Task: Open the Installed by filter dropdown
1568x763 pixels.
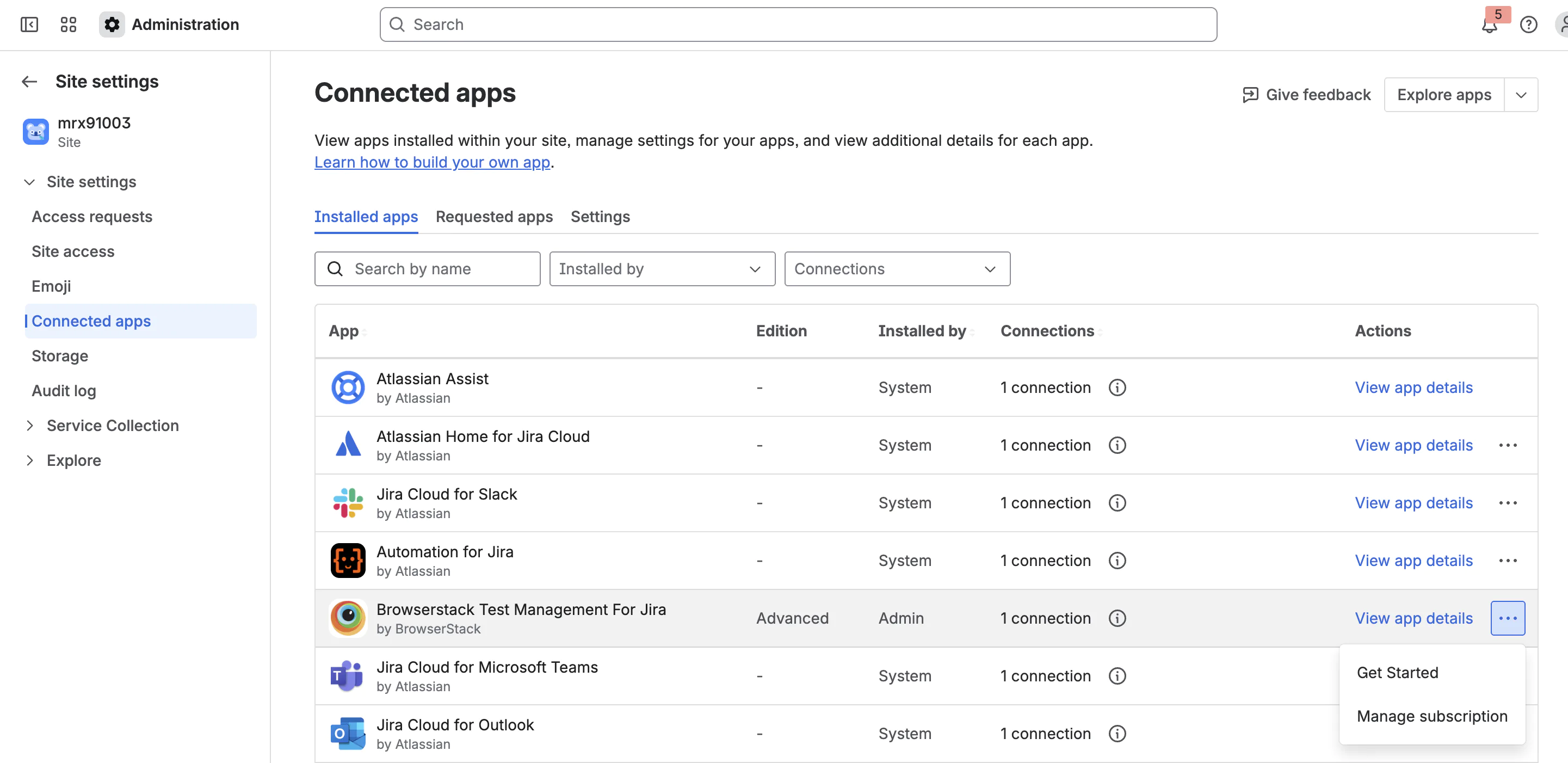Action: pyautogui.click(x=662, y=268)
